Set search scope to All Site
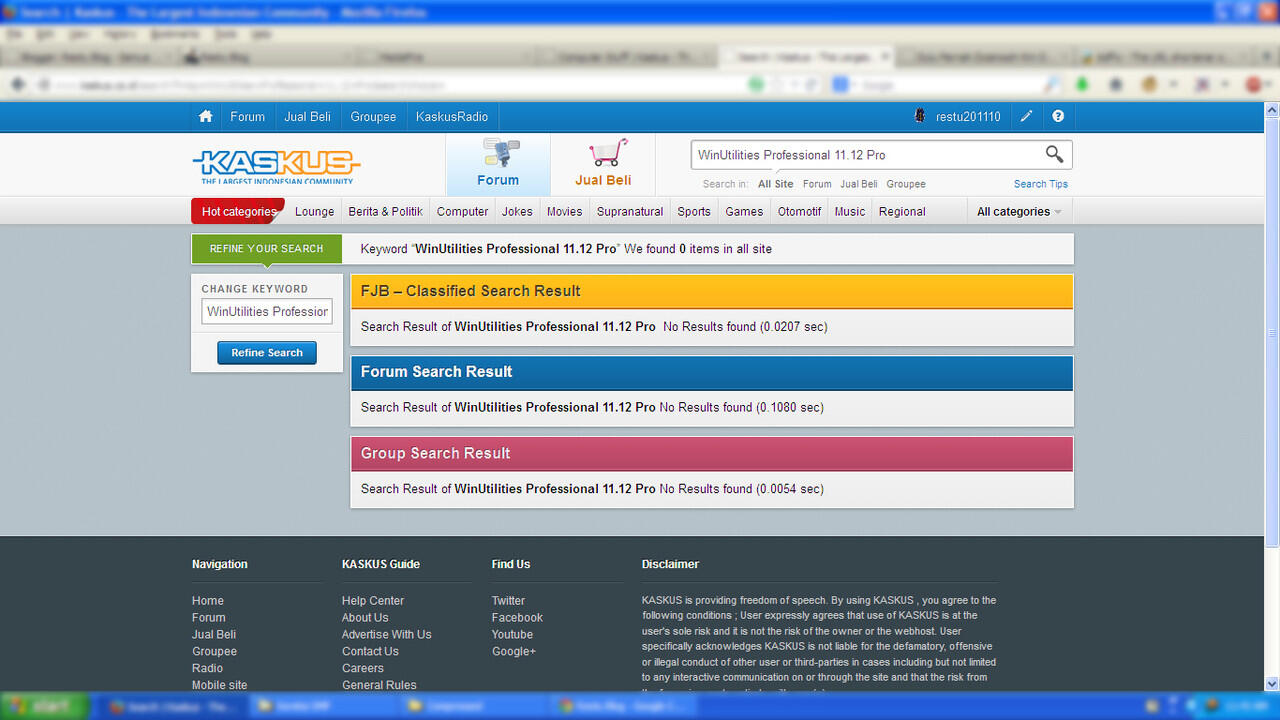 pos(775,184)
